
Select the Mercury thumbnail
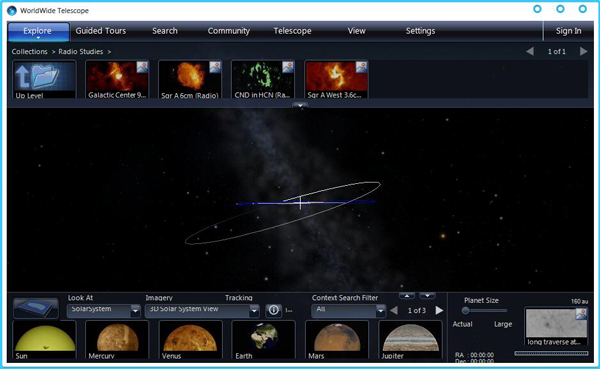point(117,340)
